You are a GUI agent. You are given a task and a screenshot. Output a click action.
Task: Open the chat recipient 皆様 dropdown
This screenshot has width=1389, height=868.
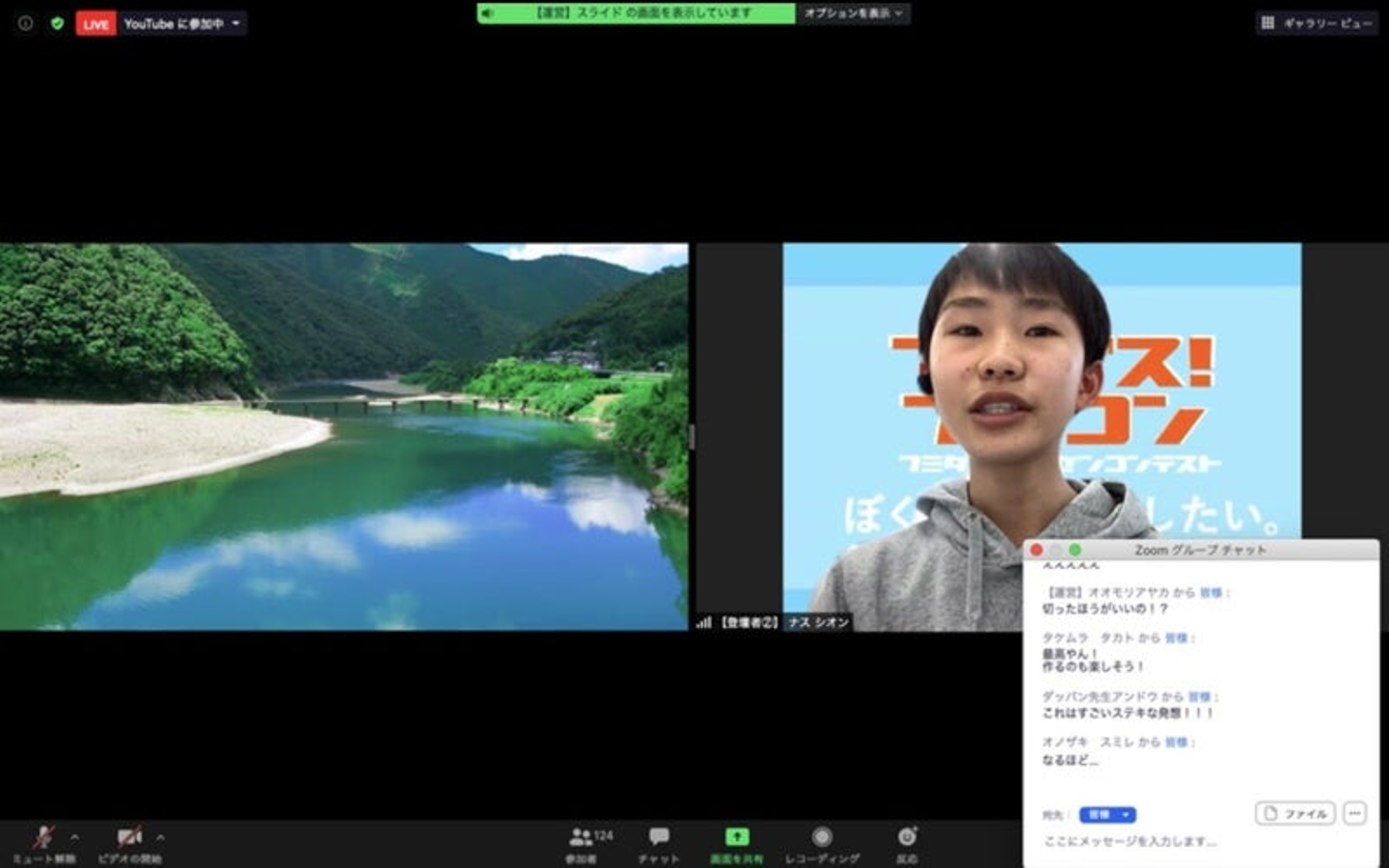coord(1106,815)
